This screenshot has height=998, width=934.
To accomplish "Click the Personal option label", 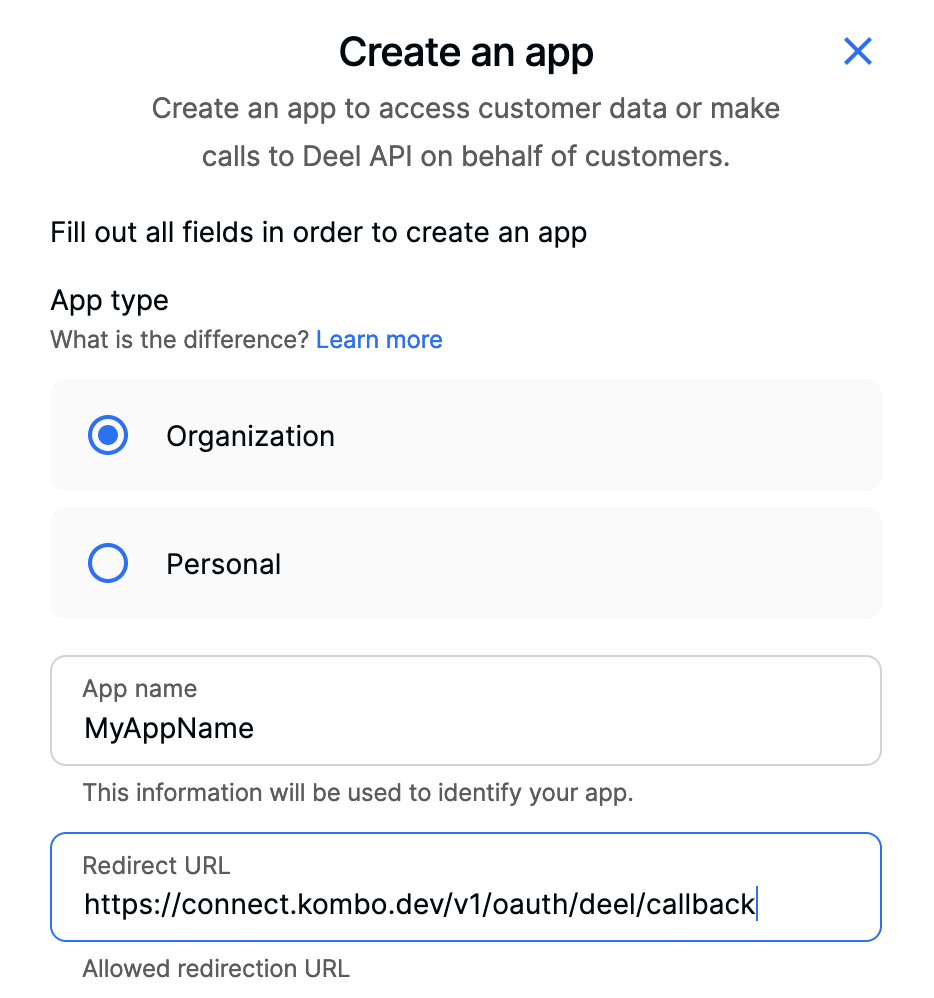I will (223, 564).
